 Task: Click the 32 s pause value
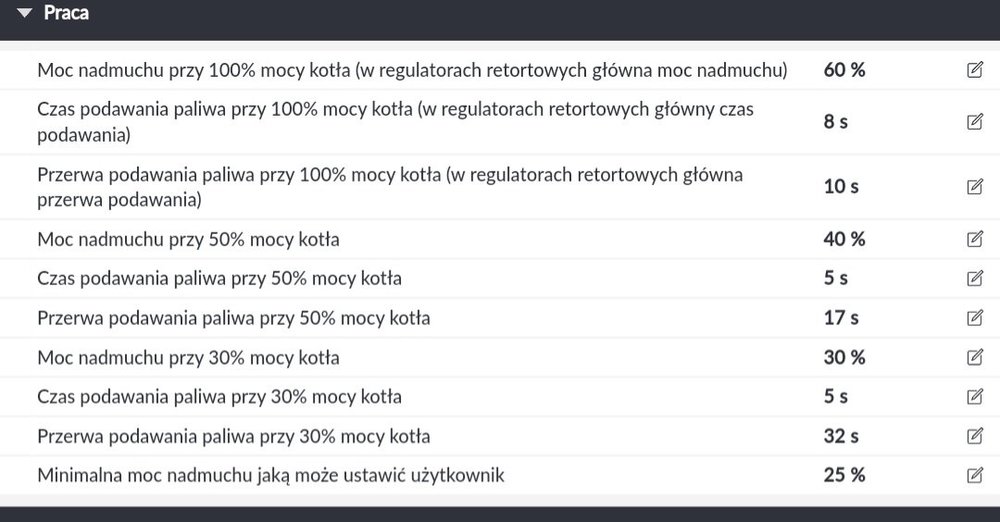841,436
